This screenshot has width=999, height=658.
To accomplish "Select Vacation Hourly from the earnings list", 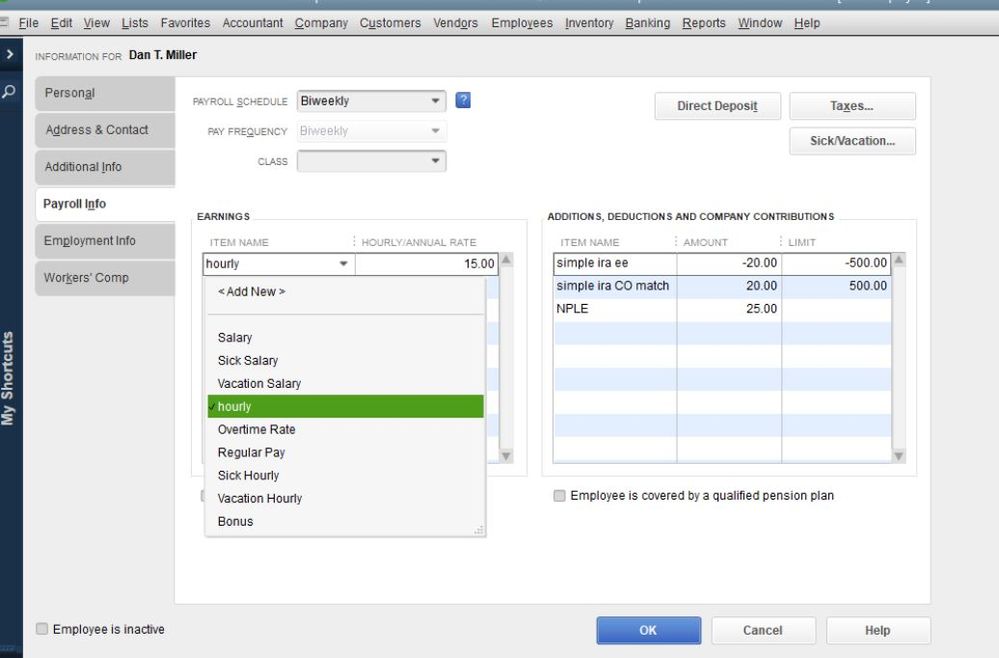I will coord(345,498).
